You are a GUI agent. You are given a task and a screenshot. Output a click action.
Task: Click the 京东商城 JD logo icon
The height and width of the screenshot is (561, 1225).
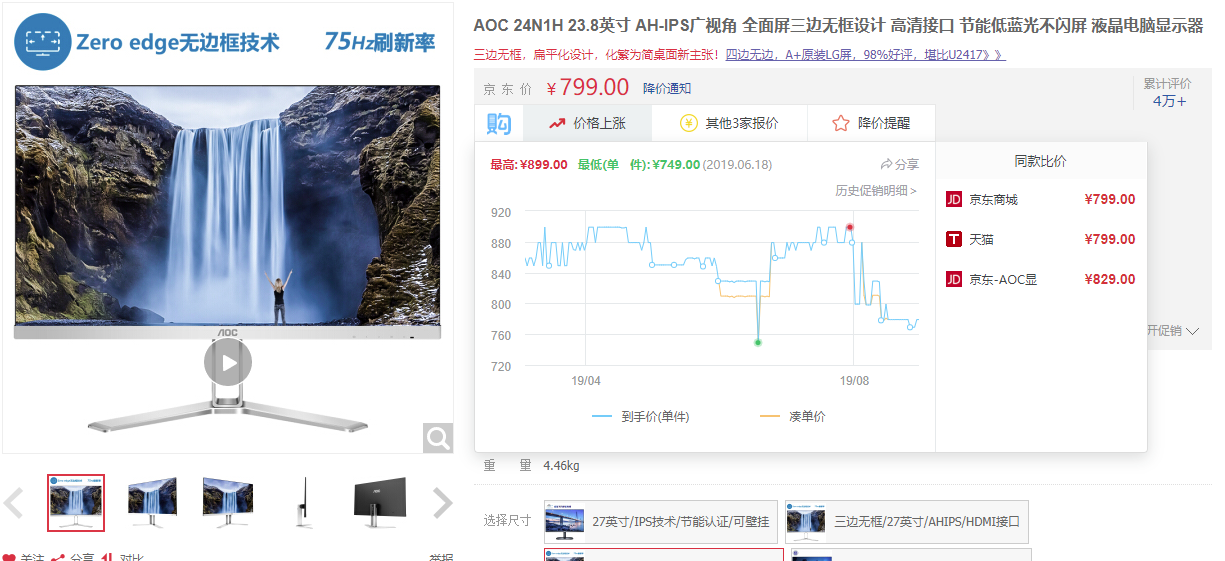(x=954, y=199)
